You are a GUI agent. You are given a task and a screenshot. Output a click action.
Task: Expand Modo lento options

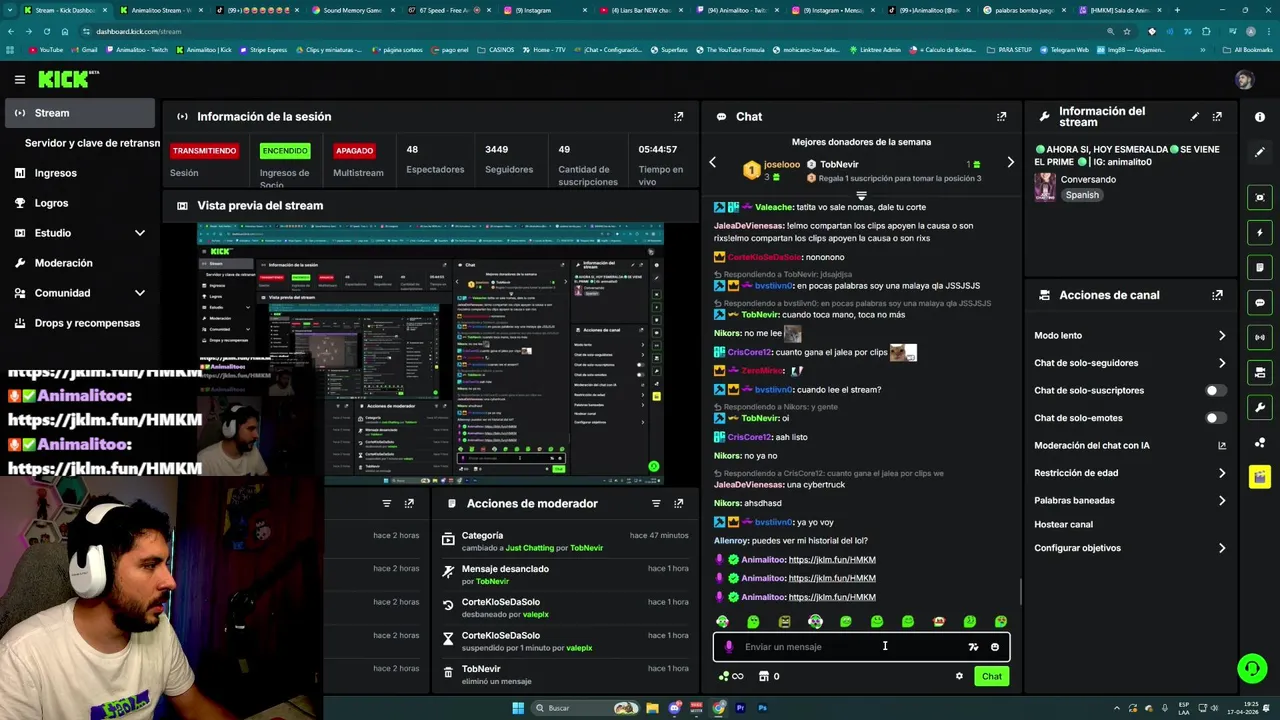[1221, 335]
